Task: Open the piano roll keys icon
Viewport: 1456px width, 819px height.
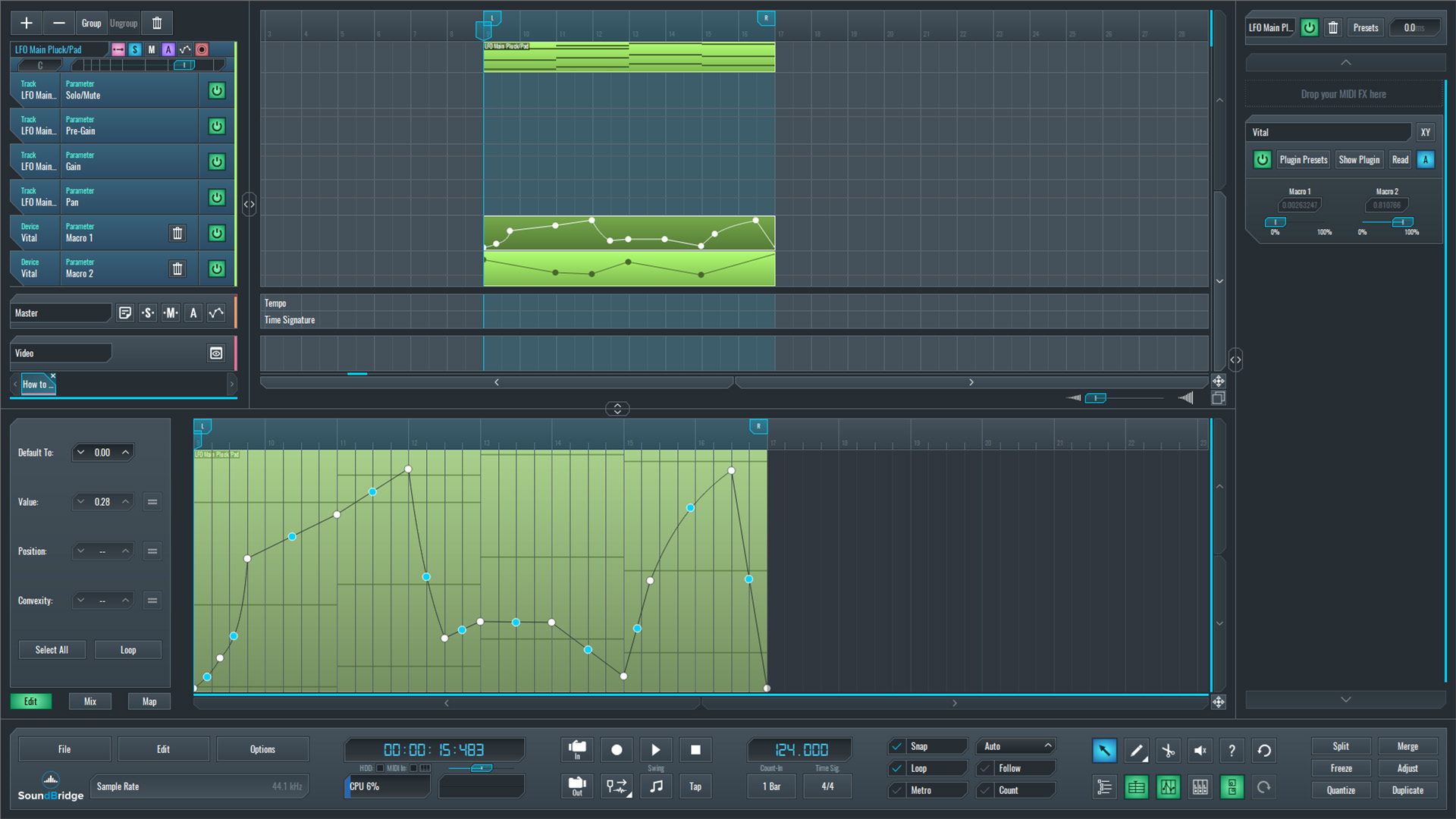Action: pyautogui.click(x=1200, y=787)
